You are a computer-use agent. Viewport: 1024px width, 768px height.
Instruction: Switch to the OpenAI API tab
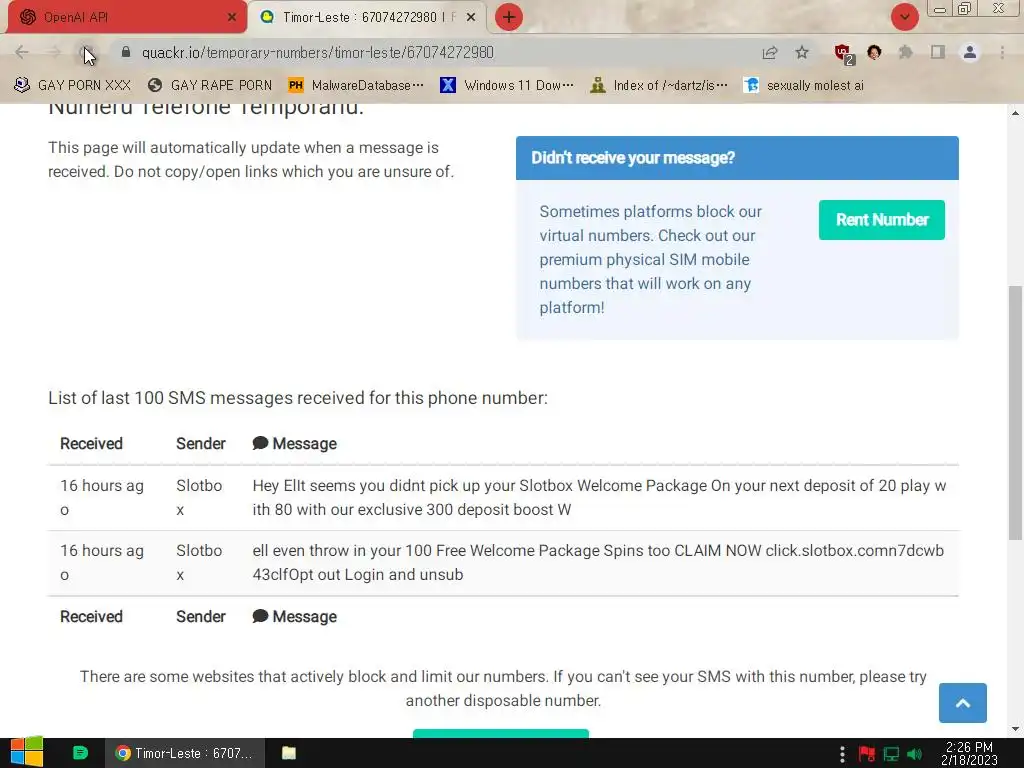[124, 17]
